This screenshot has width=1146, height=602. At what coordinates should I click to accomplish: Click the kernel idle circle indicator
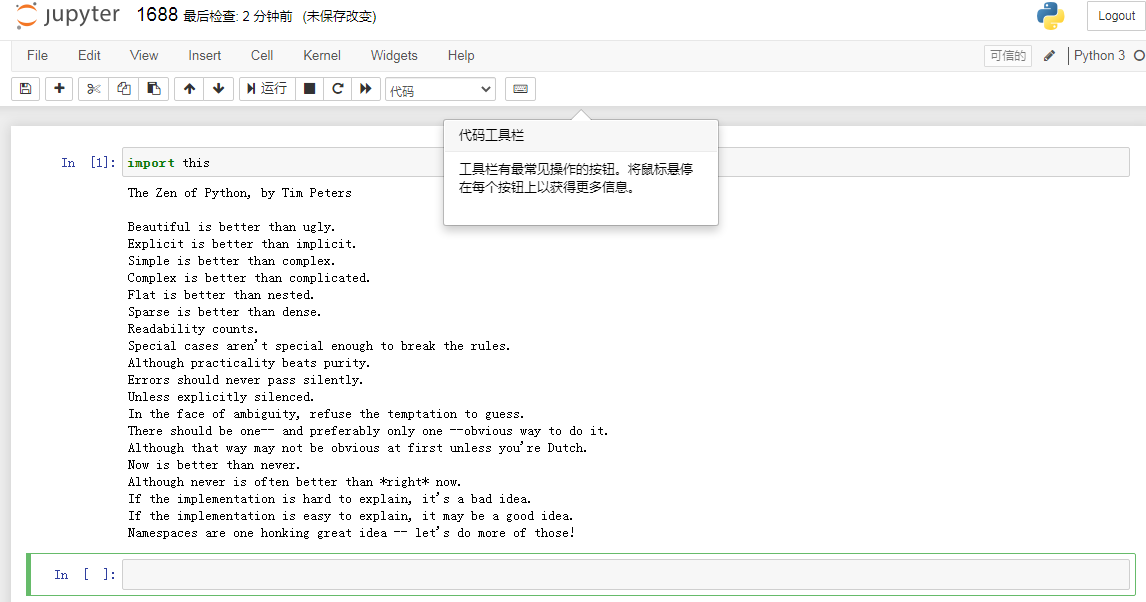tap(1139, 56)
